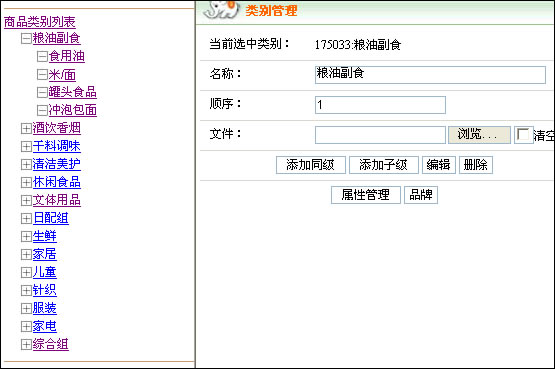The width and height of the screenshot is (555, 369).
Task: Open 属性管理 attribute management
Action: pos(366,195)
